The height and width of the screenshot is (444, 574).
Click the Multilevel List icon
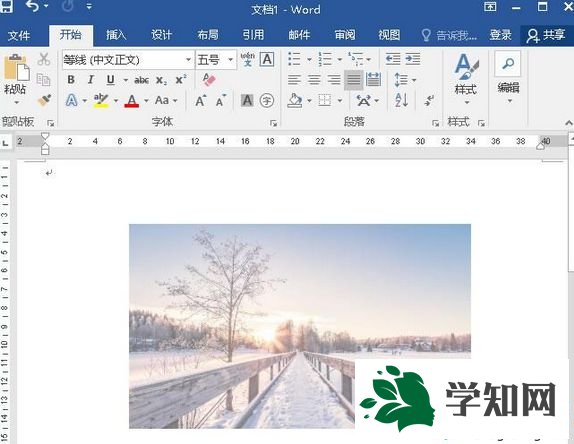(355, 59)
